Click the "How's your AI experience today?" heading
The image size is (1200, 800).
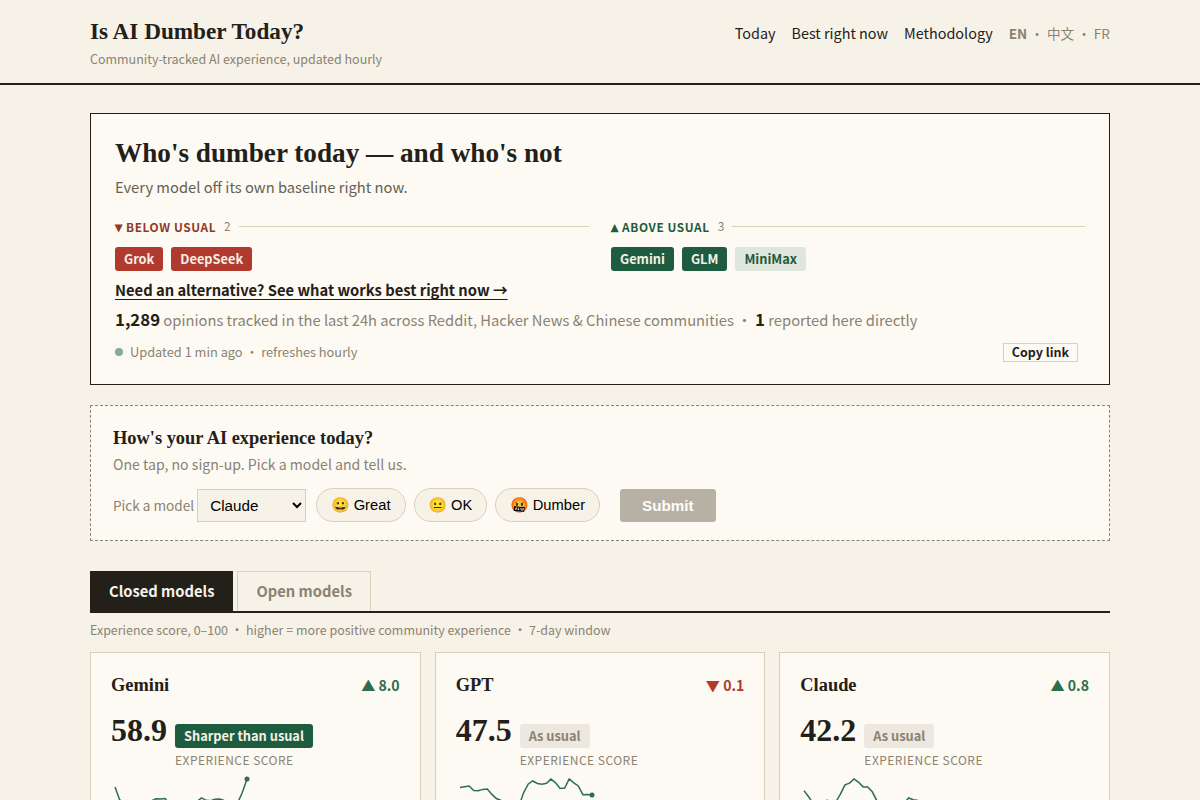pos(243,438)
